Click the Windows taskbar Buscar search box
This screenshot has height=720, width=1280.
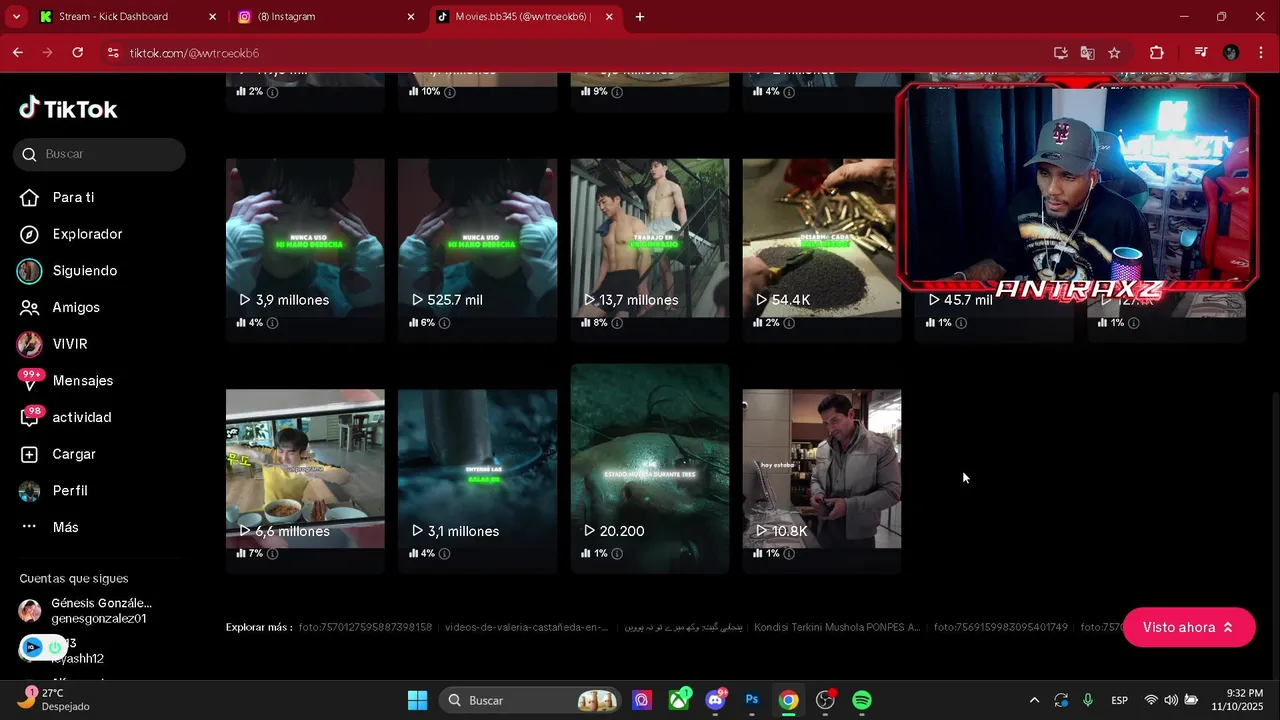[x=528, y=700]
